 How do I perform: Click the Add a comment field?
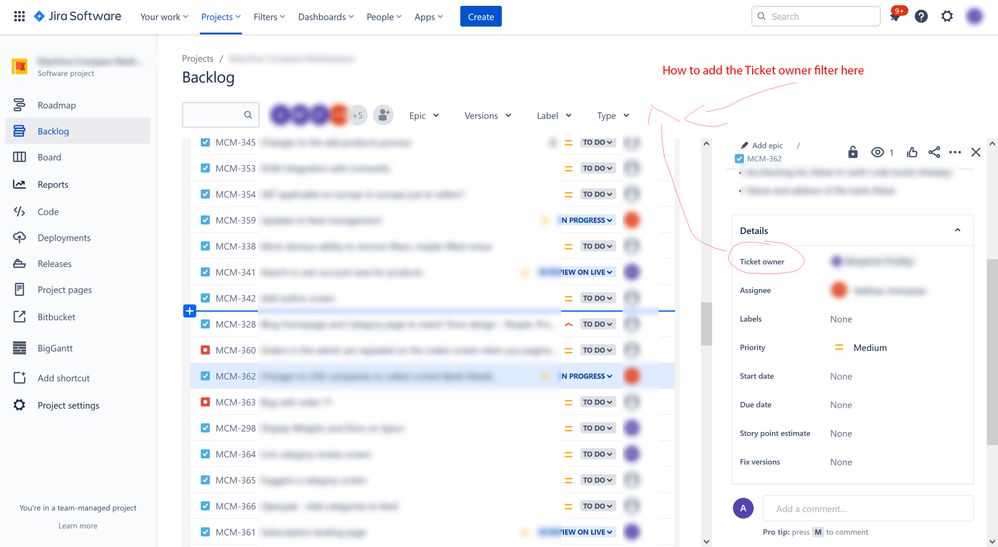(x=867, y=508)
